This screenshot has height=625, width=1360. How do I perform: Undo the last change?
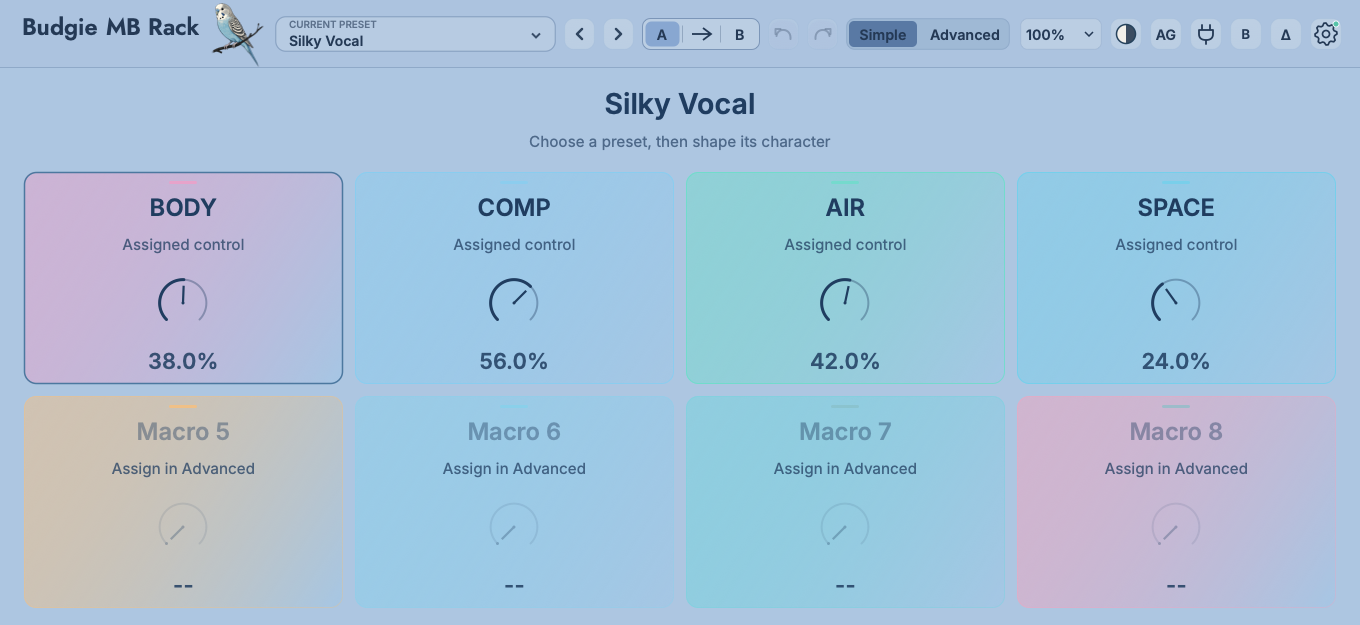[x=783, y=34]
